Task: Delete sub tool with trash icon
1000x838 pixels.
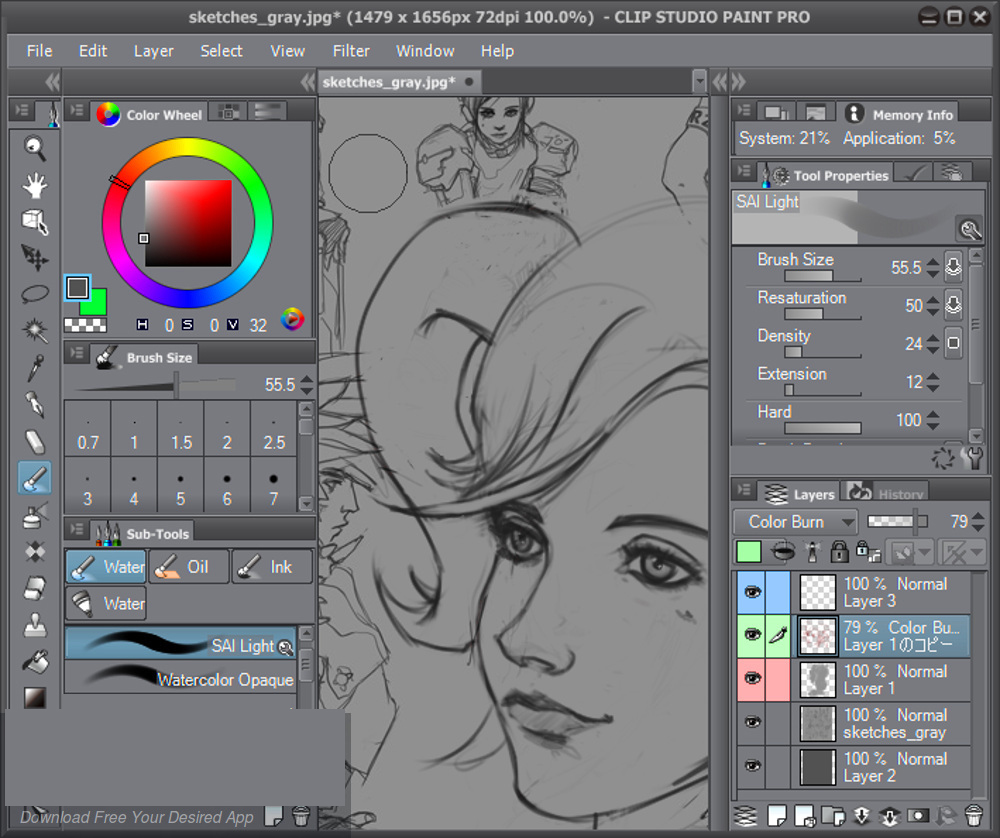Action: click(301, 816)
